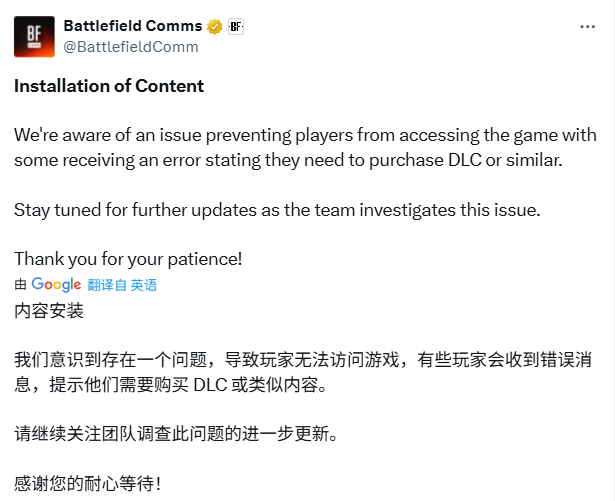Open the @BattlefieldComm handle link
This screenshot has height=501, width=615.
[131, 47]
